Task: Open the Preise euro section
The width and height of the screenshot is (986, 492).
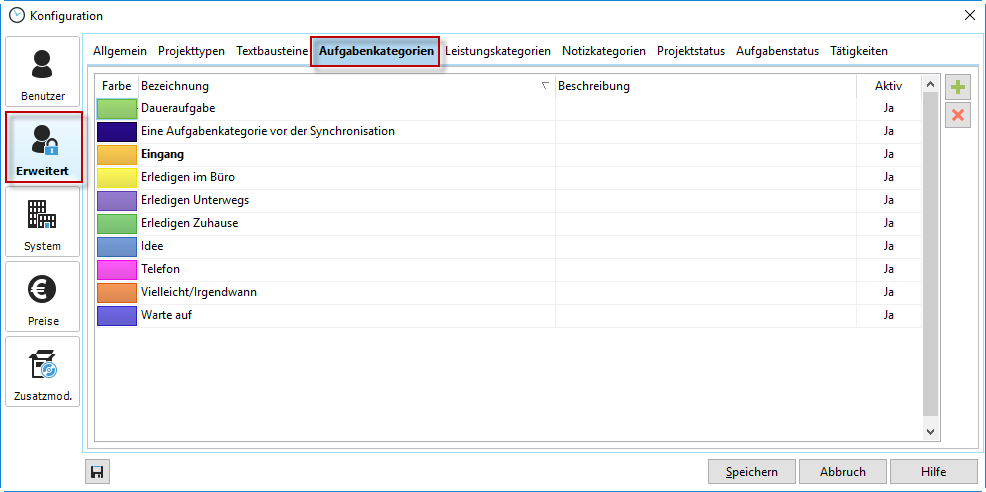Action: [43, 298]
